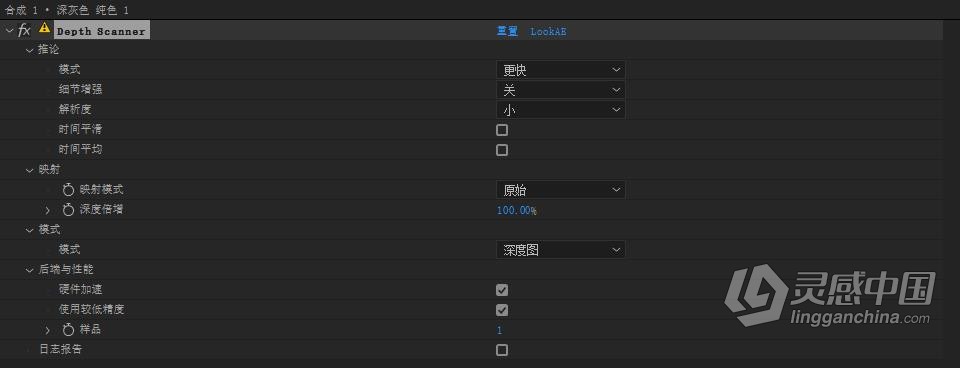The height and width of the screenshot is (368, 960).
Task: Click the 日志报告 property label
Action: coord(60,350)
